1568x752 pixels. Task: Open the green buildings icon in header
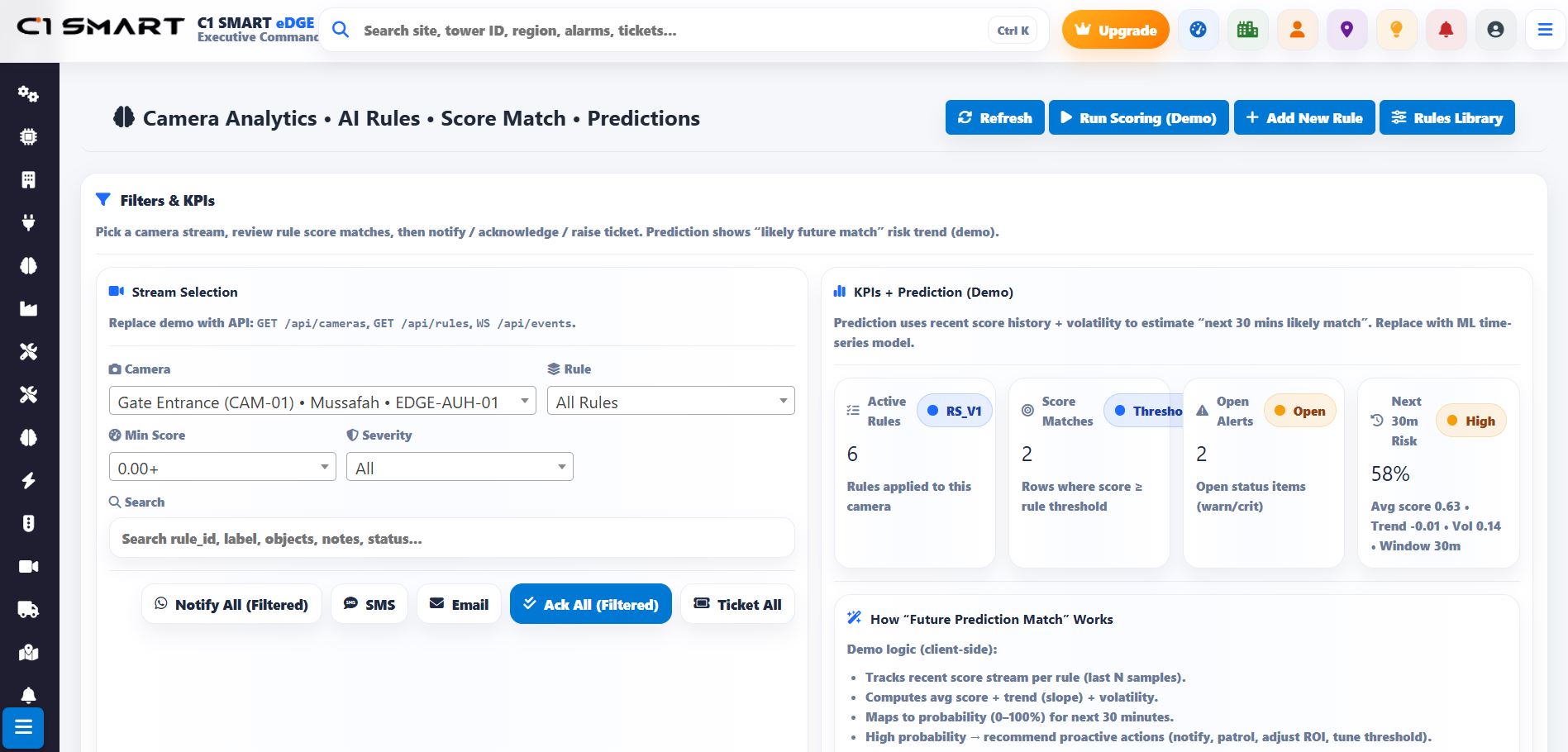pyautogui.click(x=1247, y=30)
